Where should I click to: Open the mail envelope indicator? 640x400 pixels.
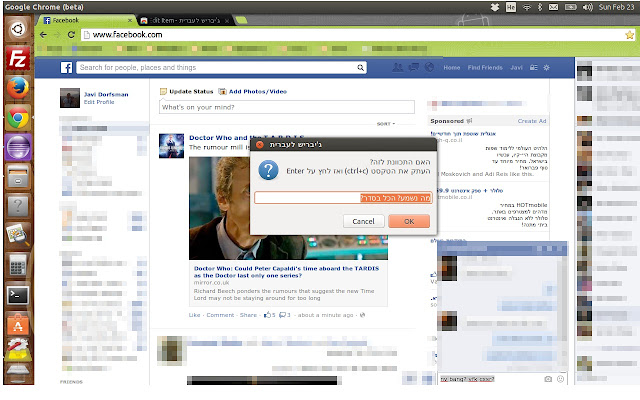[x=553, y=7]
